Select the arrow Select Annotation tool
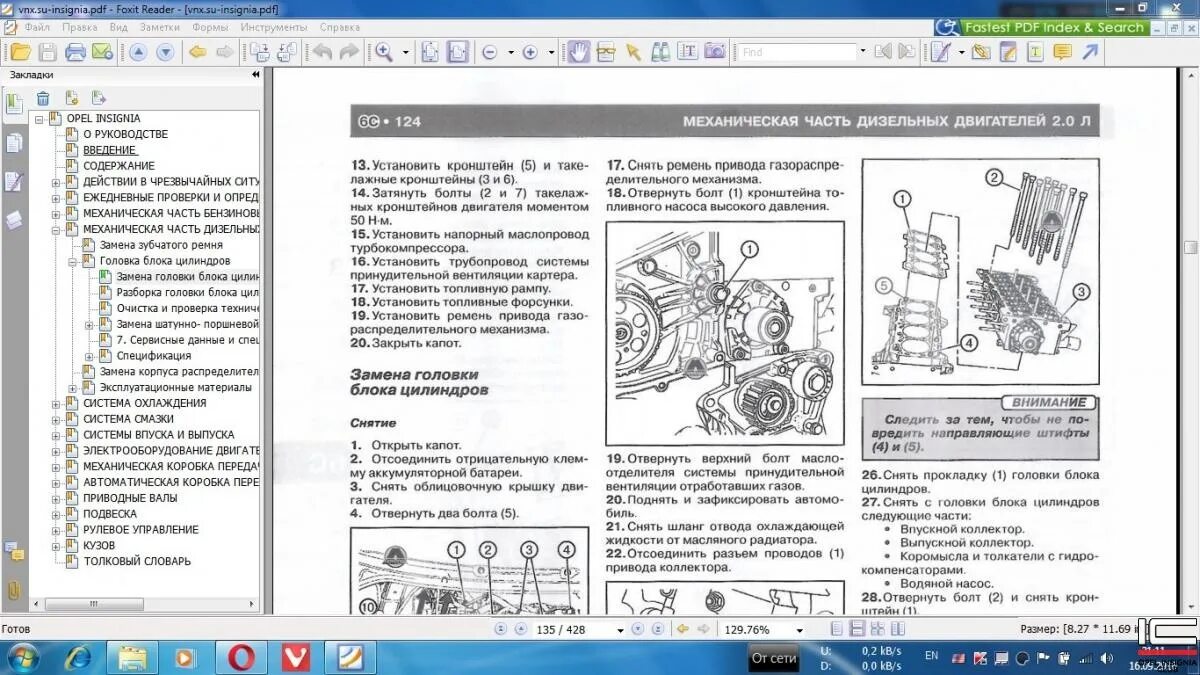 633,52
